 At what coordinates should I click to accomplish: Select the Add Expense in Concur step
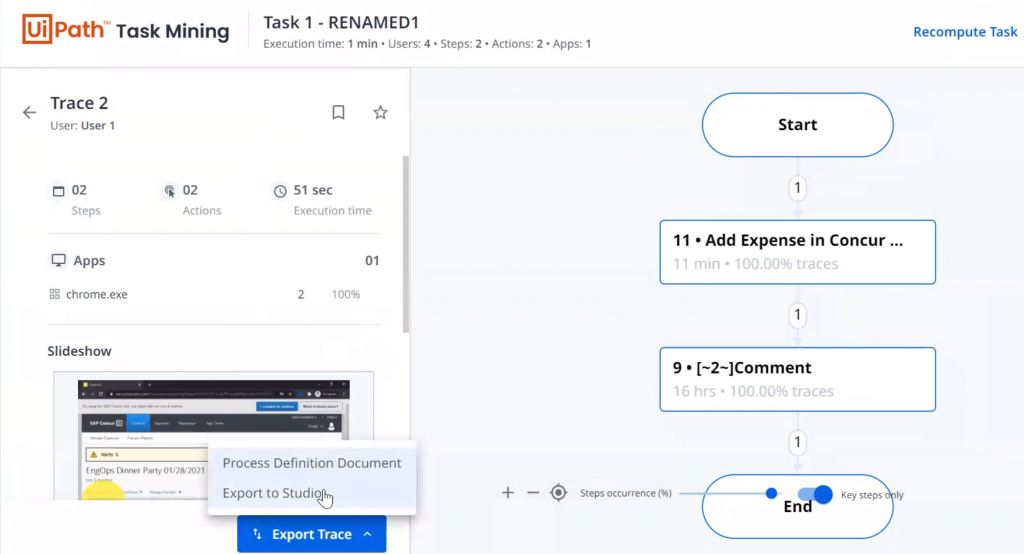tap(797, 252)
